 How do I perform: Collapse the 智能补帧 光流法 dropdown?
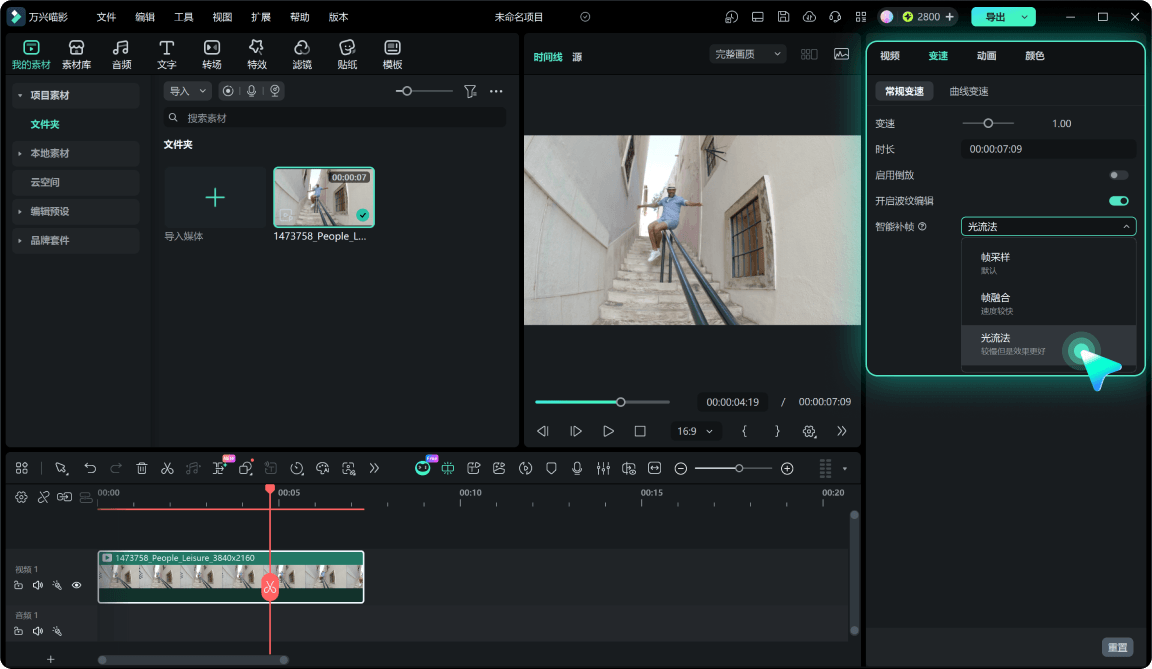click(x=1048, y=226)
